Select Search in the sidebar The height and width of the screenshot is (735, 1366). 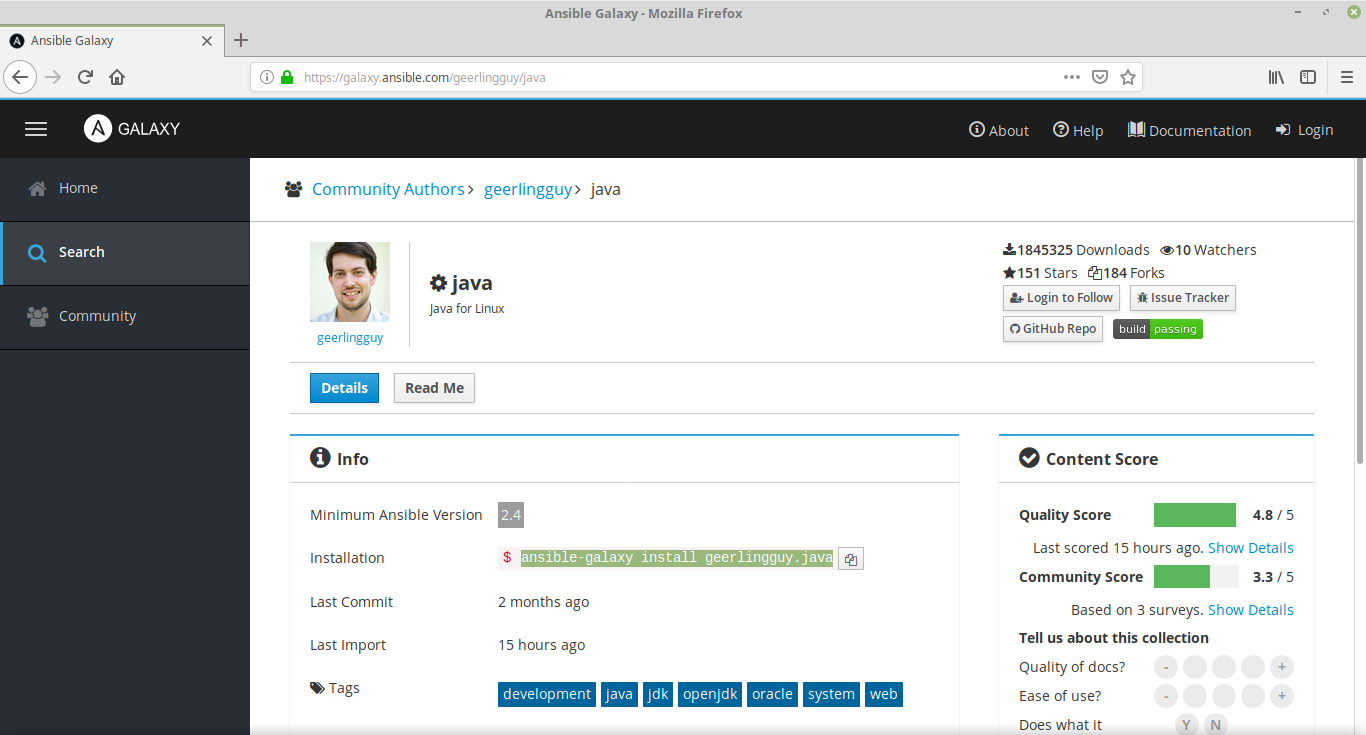[x=125, y=252]
